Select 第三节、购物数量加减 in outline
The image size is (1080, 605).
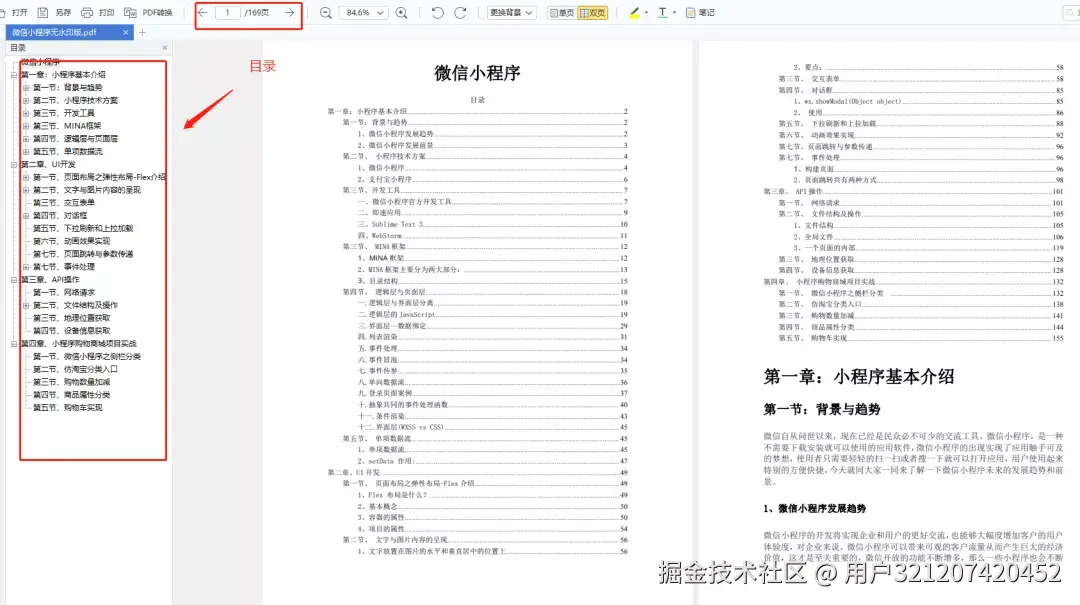point(72,382)
